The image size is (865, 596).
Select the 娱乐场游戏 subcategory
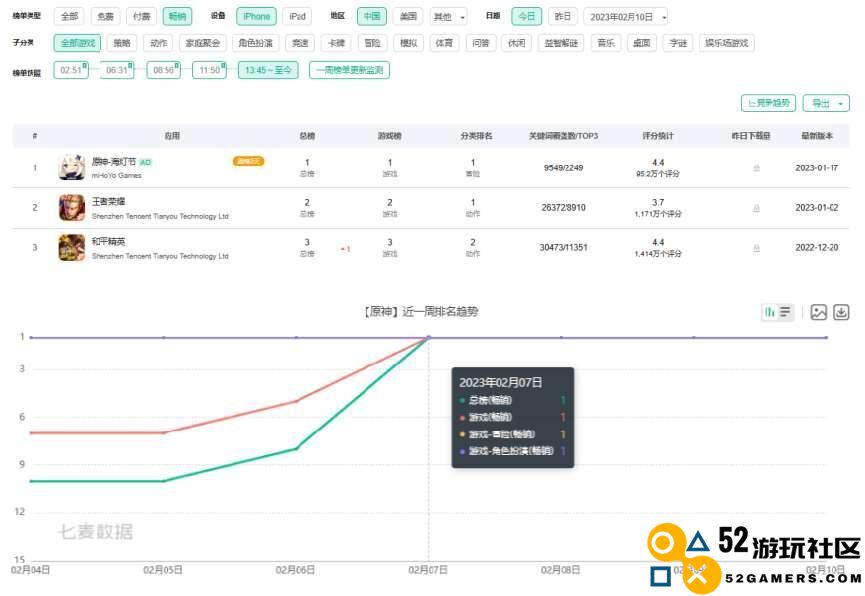pyautogui.click(x=727, y=43)
